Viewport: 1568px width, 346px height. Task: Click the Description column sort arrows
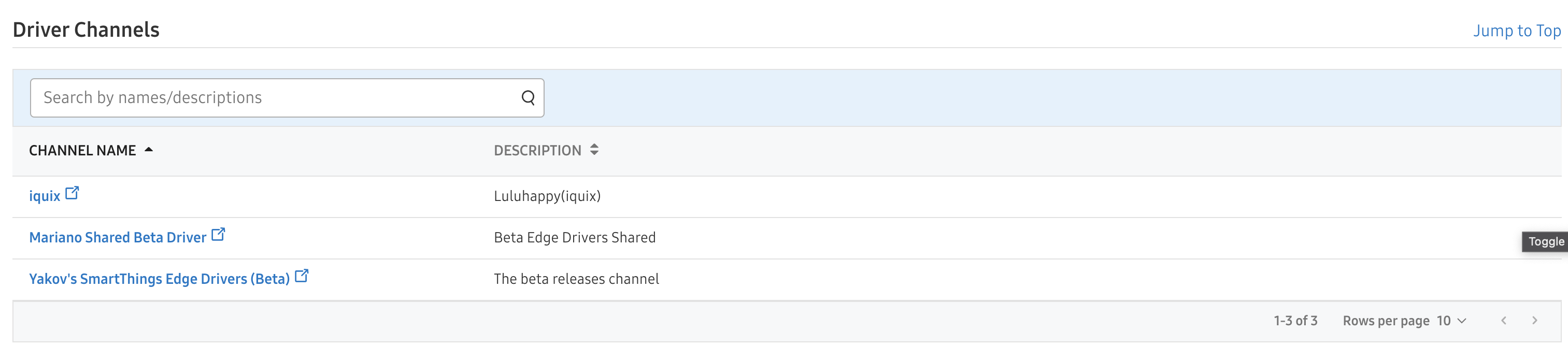point(594,150)
